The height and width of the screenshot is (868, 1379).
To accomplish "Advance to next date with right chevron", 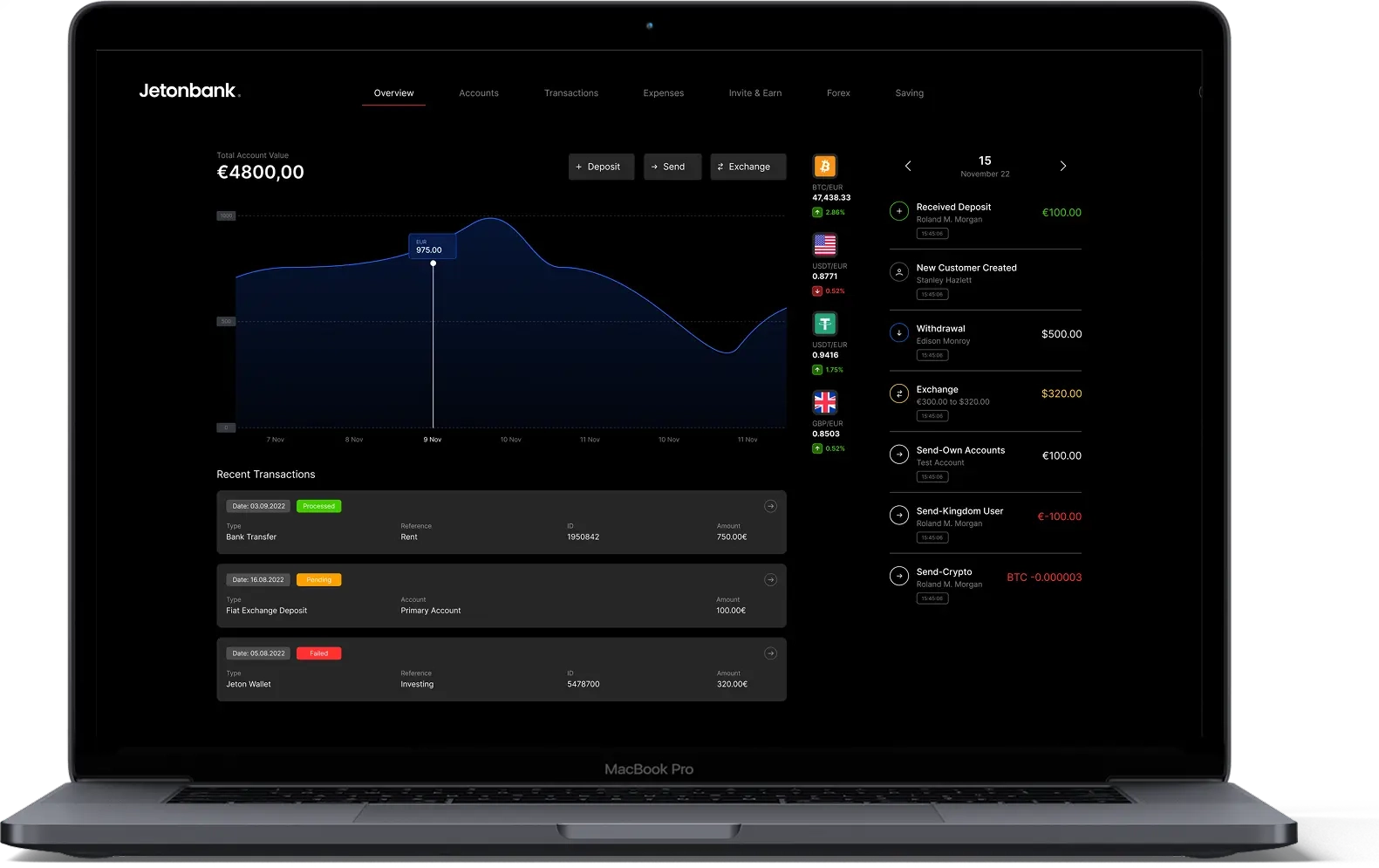I will (x=1062, y=166).
